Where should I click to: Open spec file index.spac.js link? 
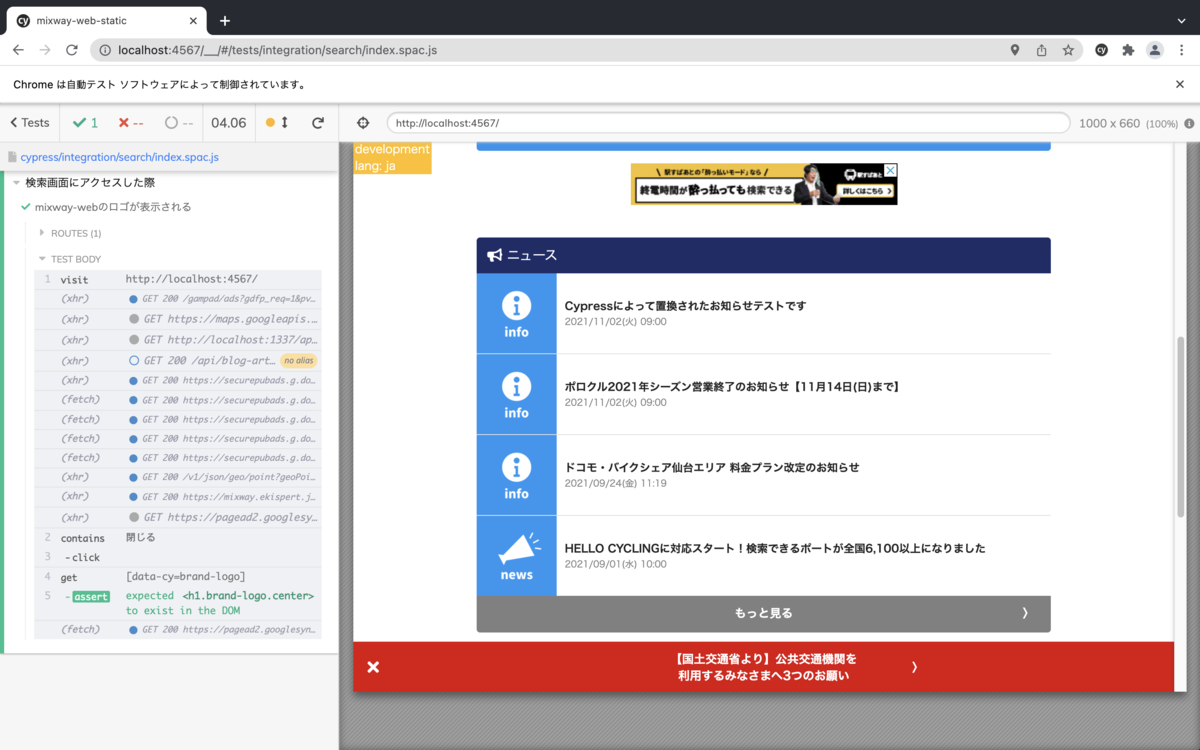119,157
